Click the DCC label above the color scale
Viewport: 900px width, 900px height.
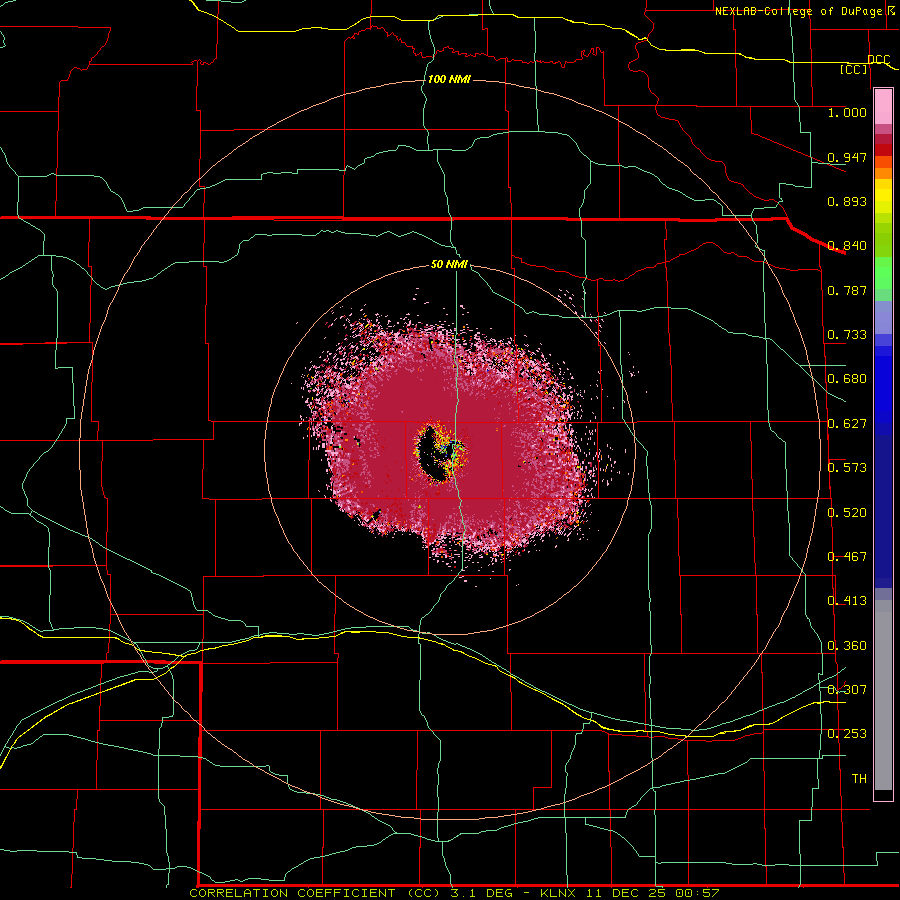point(878,59)
